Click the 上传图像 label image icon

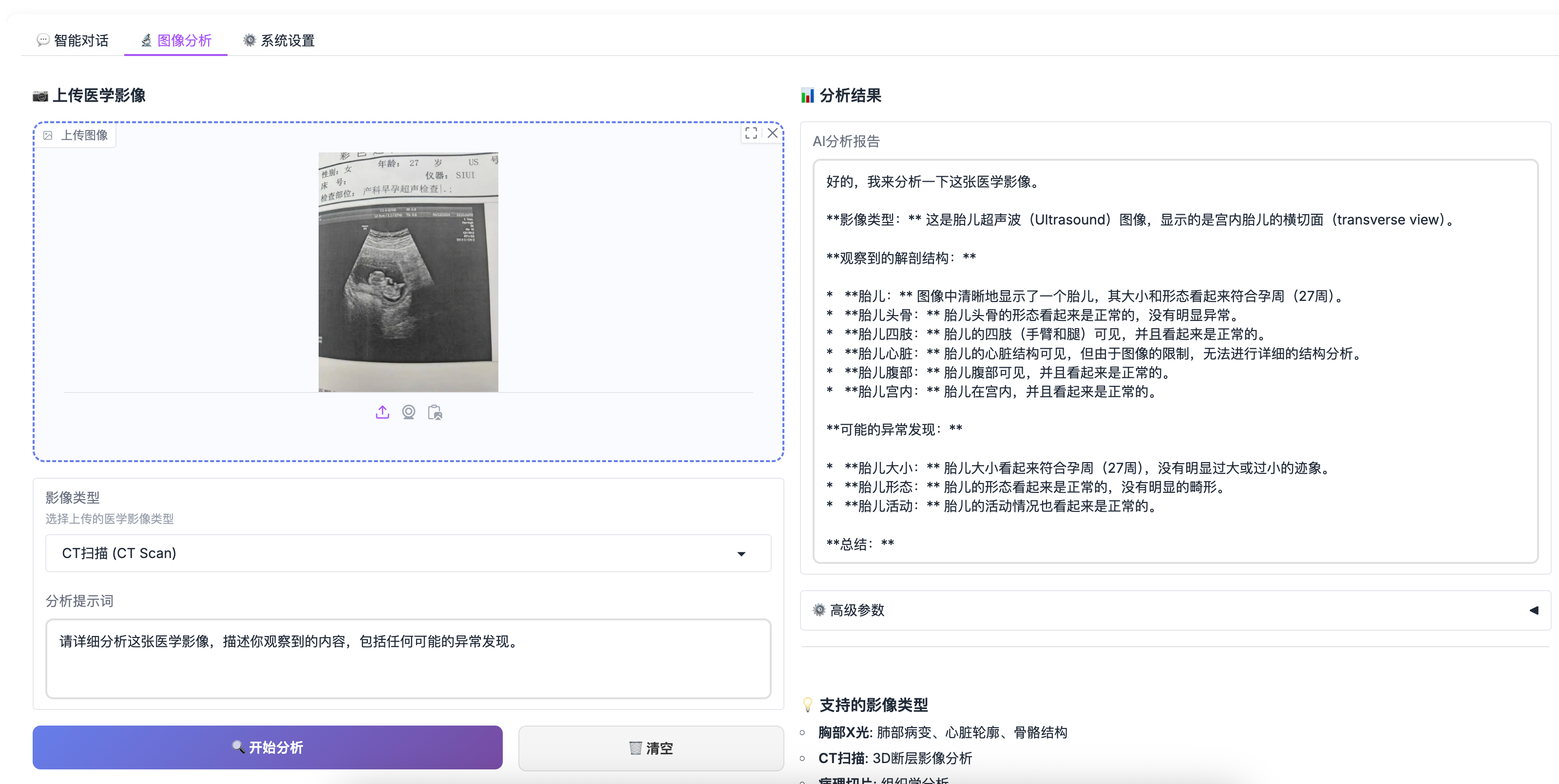pyautogui.click(x=48, y=135)
